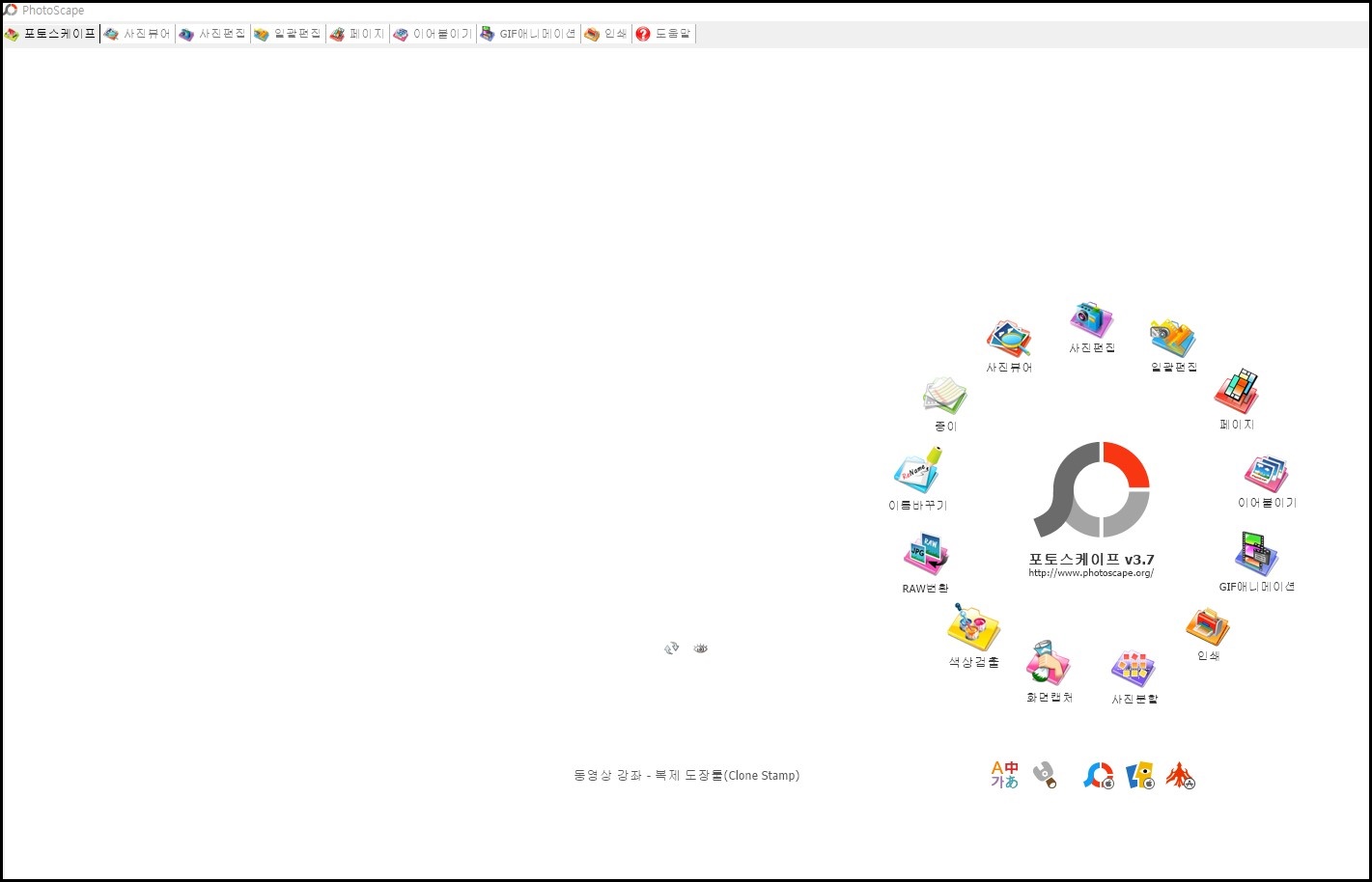Switch to the 사진편집 tab
Image resolution: width=1372 pixels, height=882 pixels.
212,34
